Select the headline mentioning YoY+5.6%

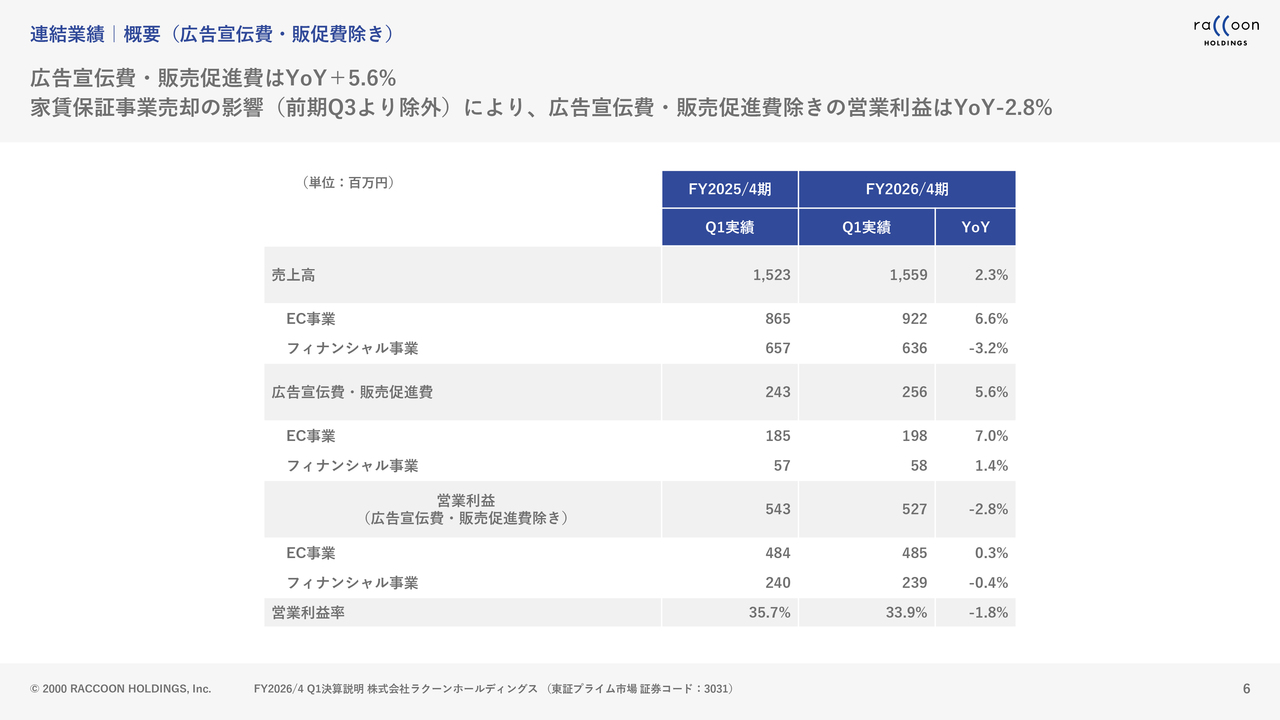point(214,78)
